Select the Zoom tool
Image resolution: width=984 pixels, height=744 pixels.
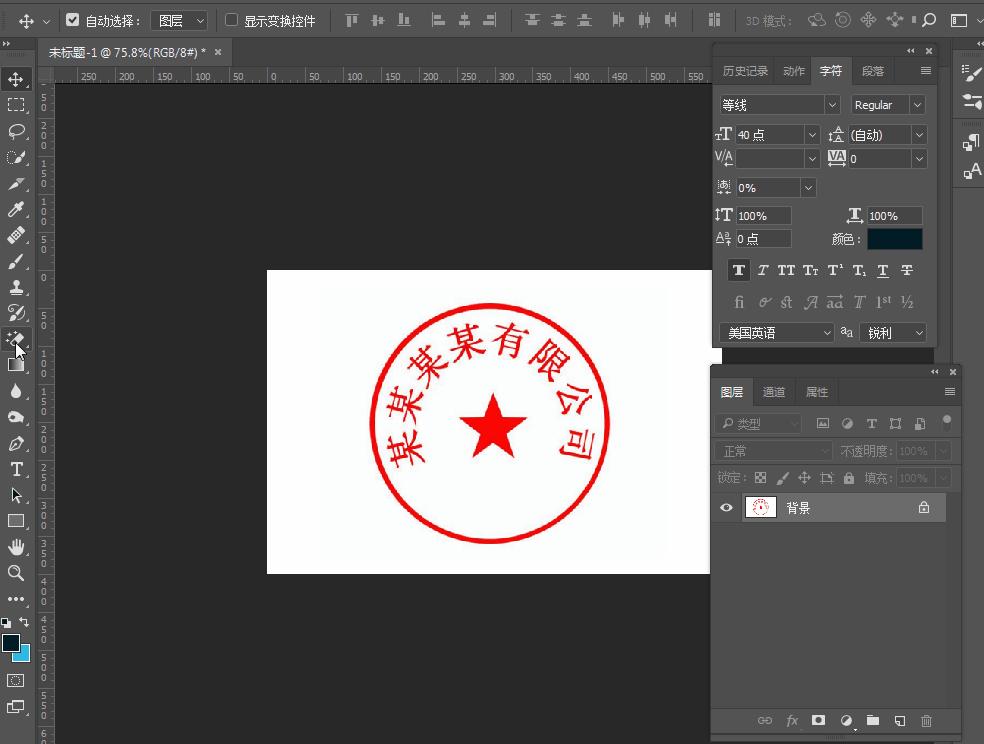click(16, 573)
